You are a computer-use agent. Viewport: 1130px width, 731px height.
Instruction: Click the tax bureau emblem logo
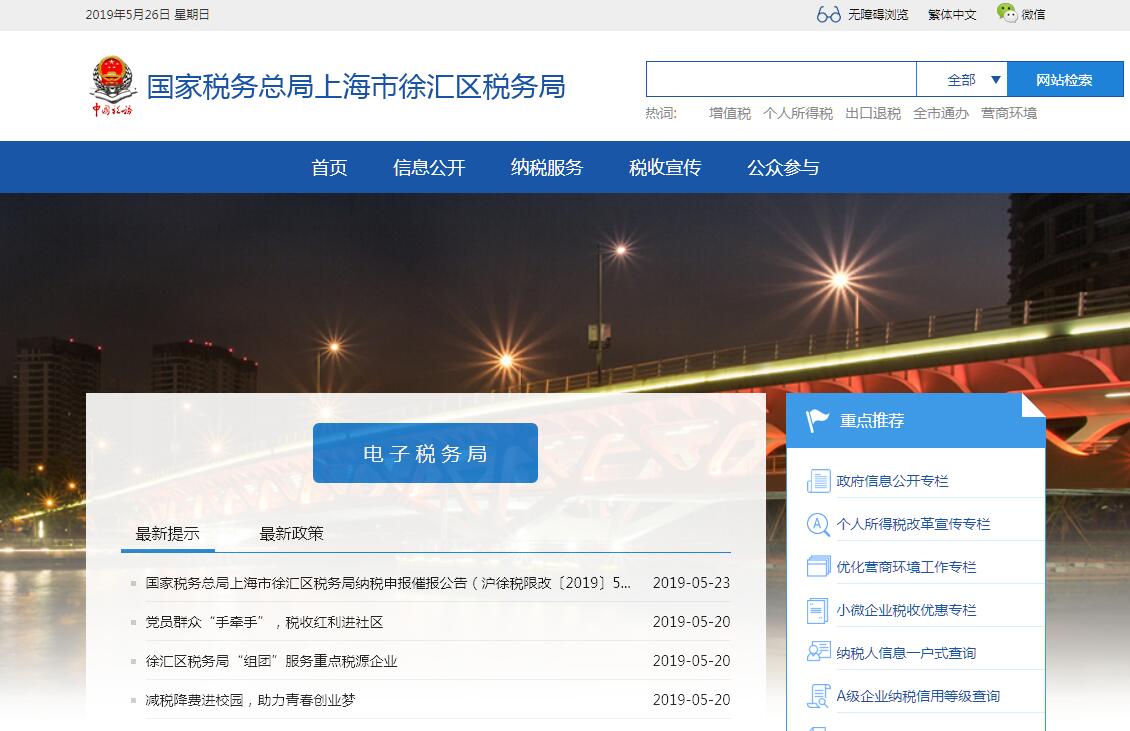[x=112, y=86]
